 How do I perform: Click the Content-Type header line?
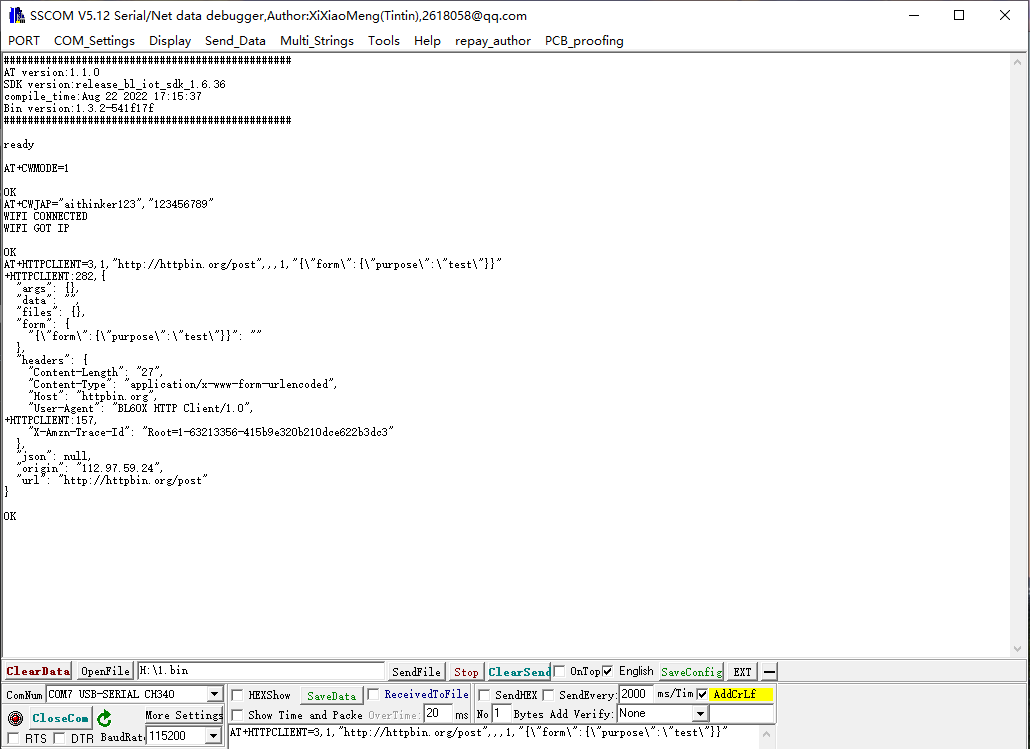point(183,384)
